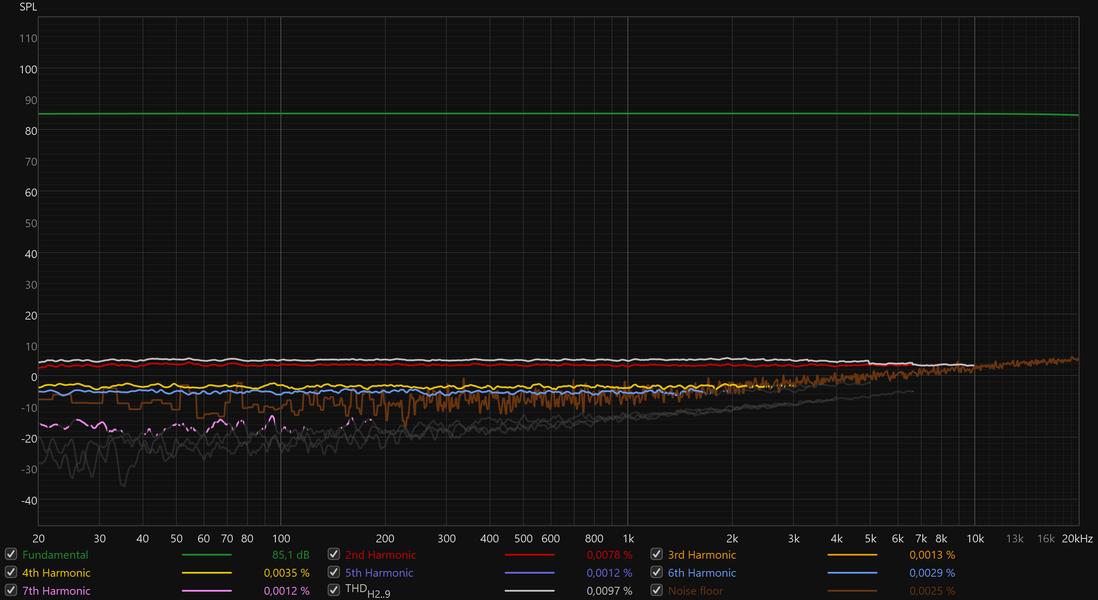The height and width of the screenshot is (600, 1098).
Task: Click the 90 SPL axis tick label
Action: pyautogui.click(x=31, y=100)
